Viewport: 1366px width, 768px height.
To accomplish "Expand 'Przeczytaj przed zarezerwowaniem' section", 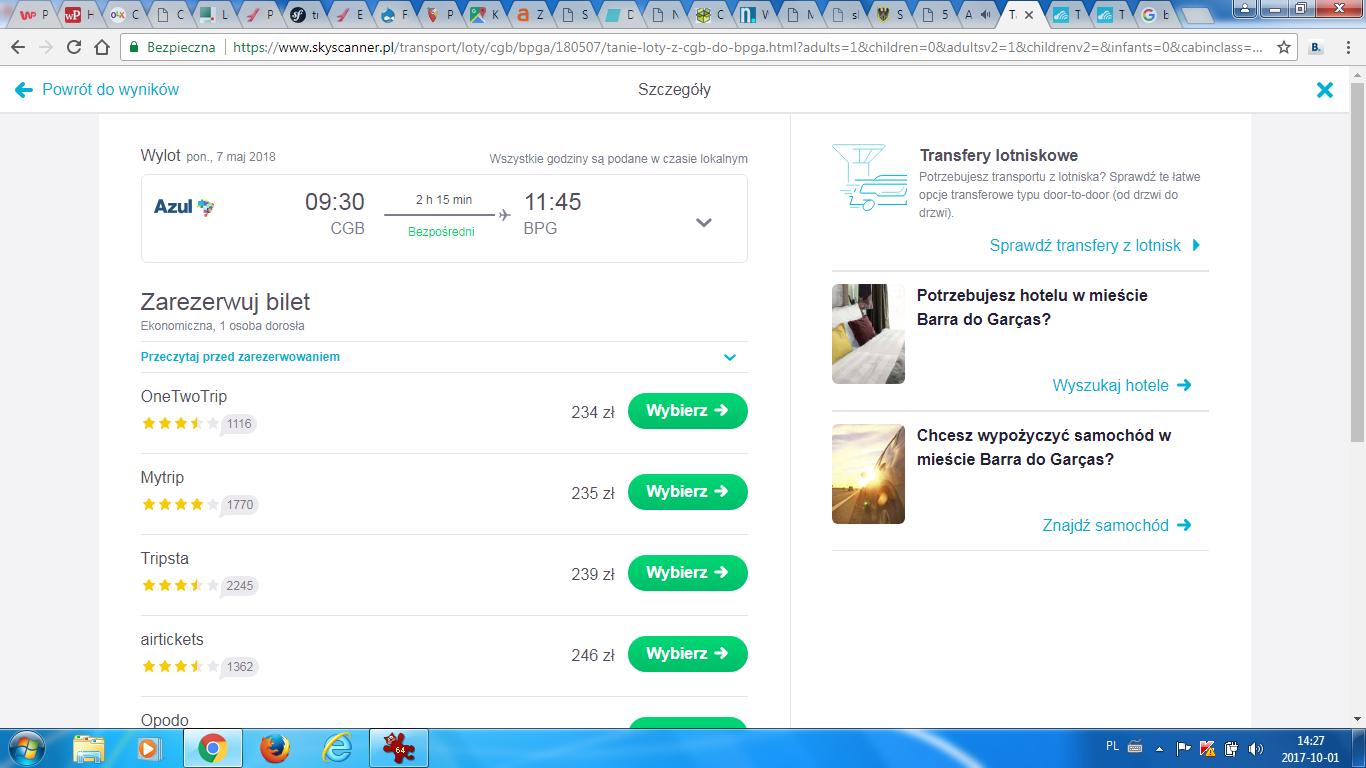I will coord(444,357).
